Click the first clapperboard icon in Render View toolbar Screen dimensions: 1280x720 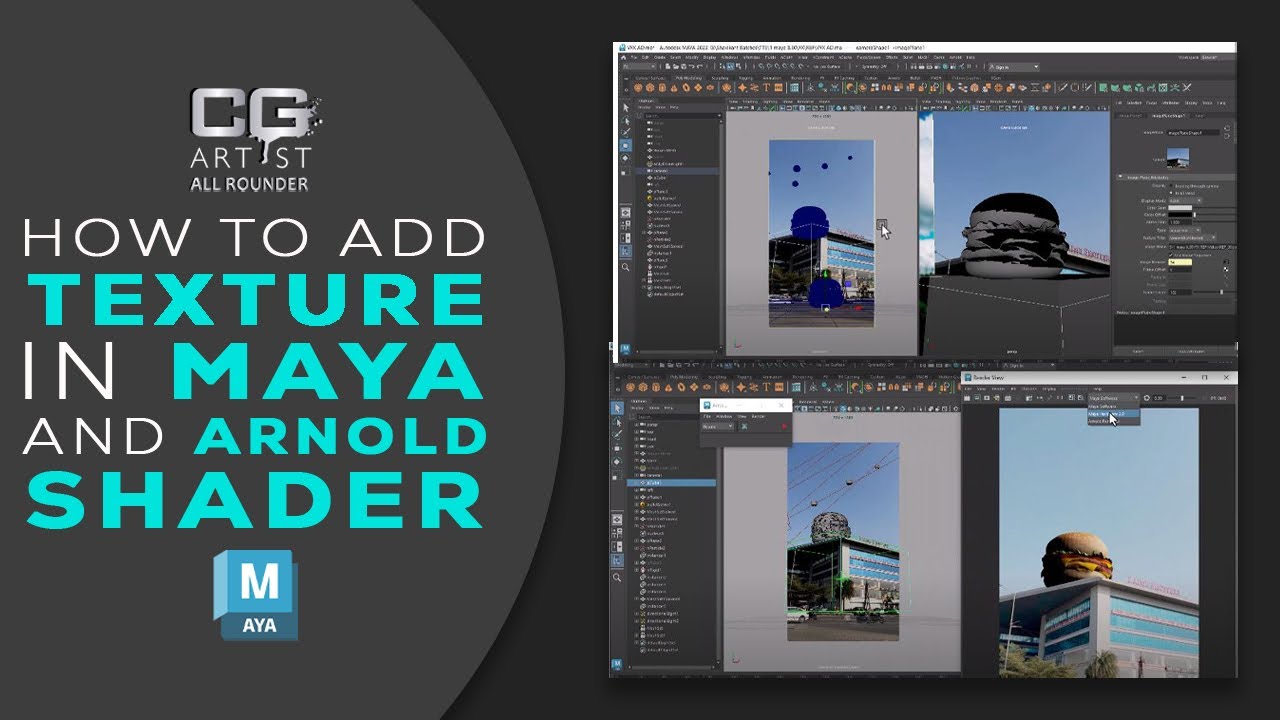[x=967, y=398]
